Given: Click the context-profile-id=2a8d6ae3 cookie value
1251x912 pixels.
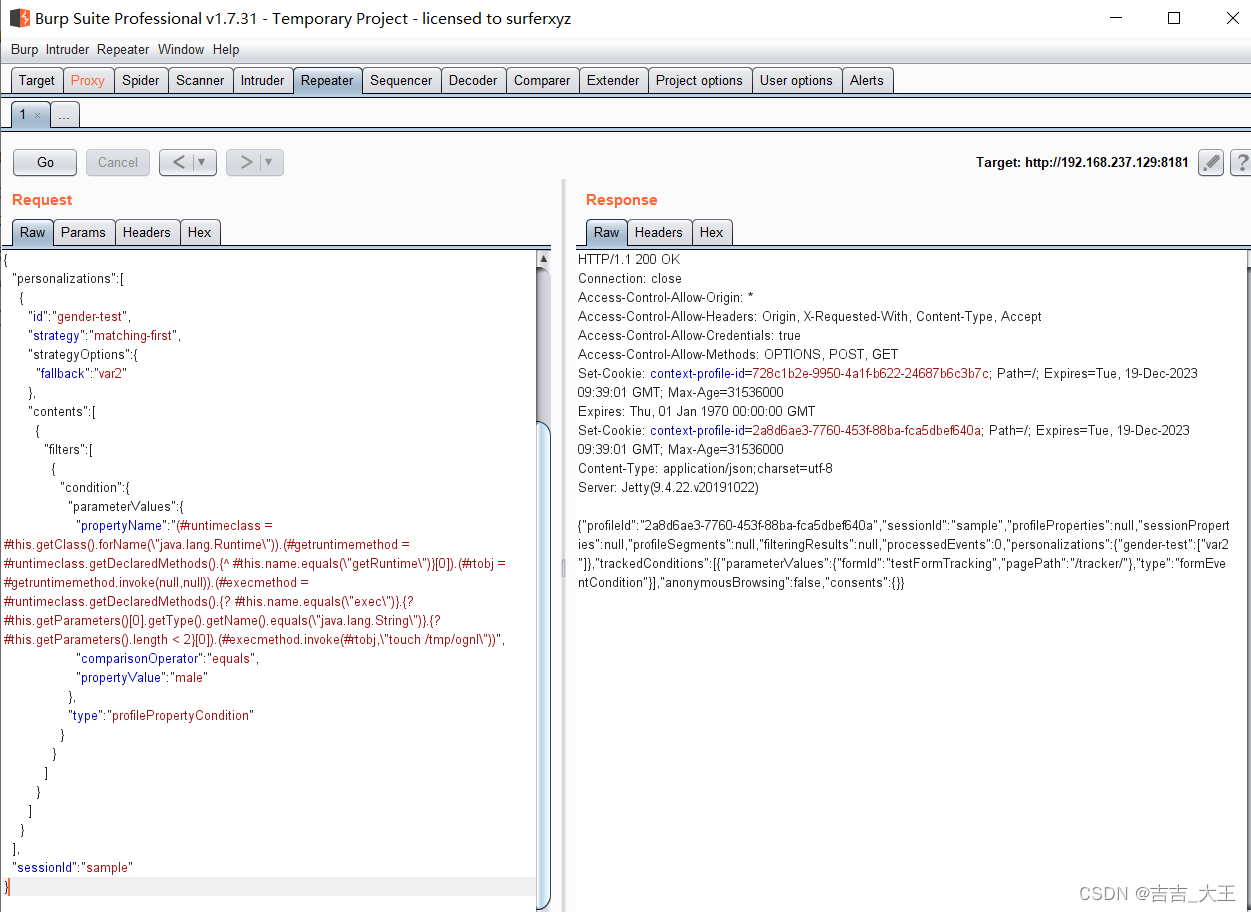Looking at the screenshot, I should click(816, 430).
